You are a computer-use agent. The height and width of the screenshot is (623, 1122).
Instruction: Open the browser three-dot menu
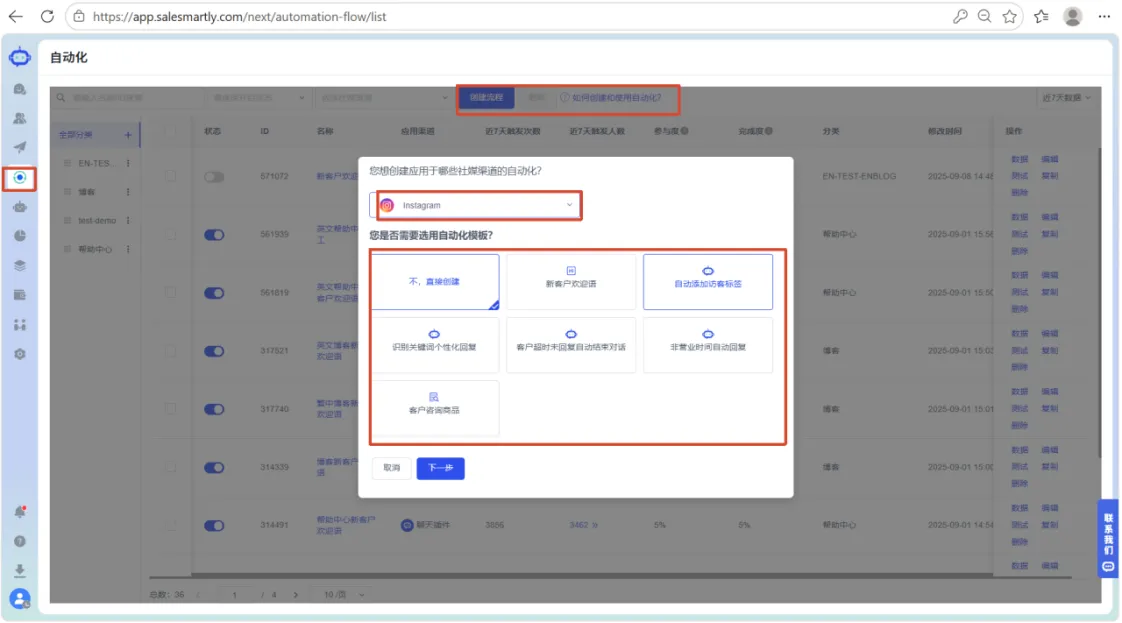point(1104,16)
